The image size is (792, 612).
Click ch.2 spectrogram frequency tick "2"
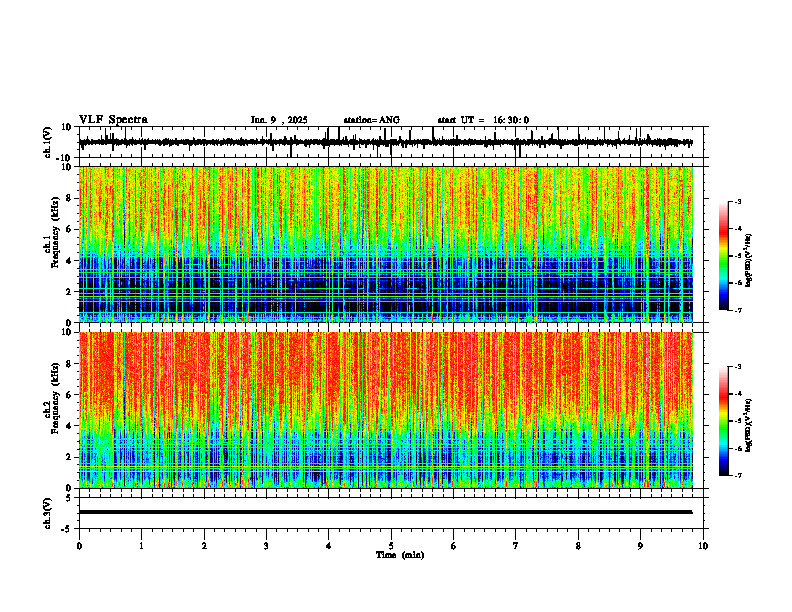69,457
